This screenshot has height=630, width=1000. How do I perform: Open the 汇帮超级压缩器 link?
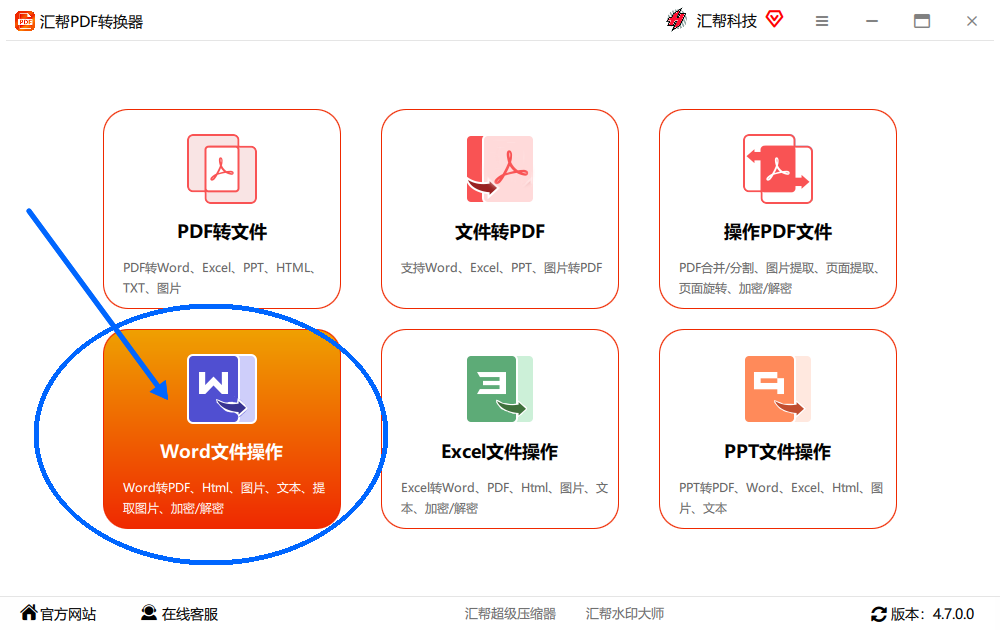(510, 613)
